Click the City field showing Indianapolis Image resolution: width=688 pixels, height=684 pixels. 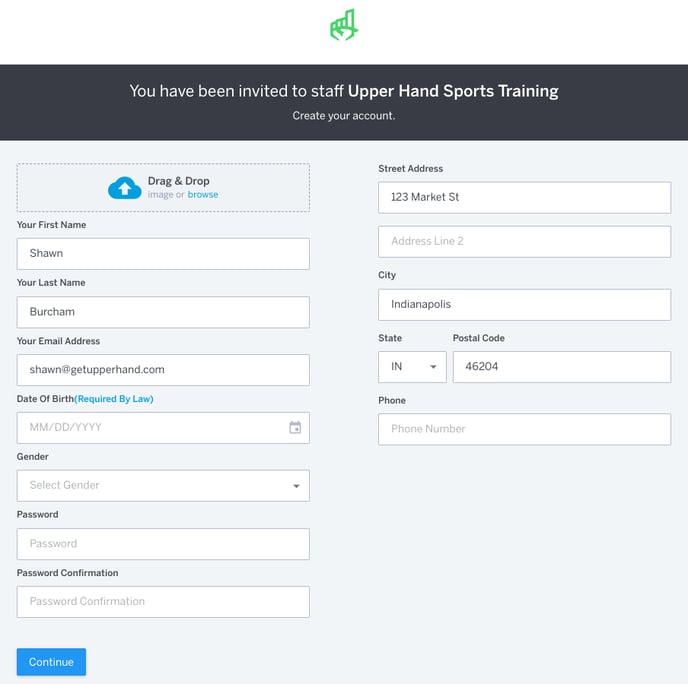click(524, 304)
